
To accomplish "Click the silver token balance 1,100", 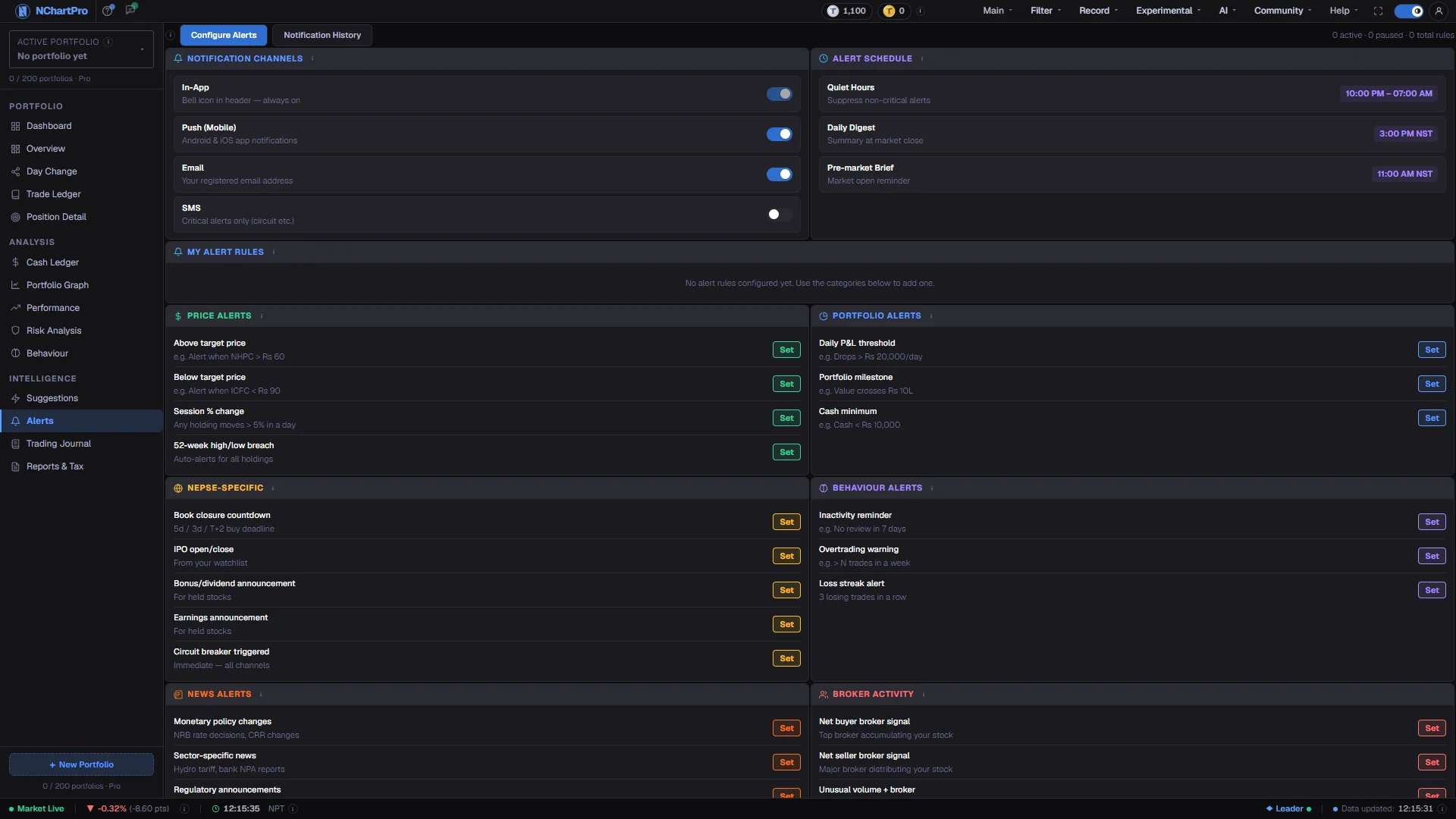I will pos(846,11).
